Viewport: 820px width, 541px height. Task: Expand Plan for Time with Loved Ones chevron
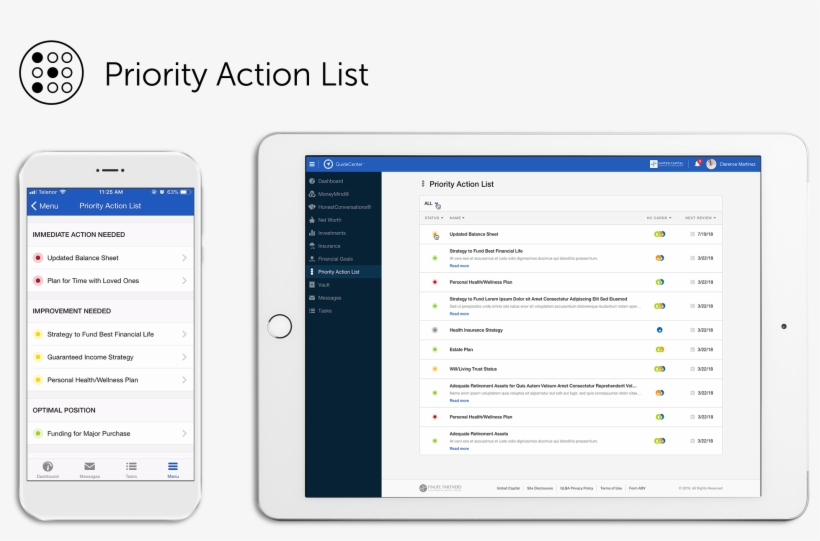point(184,281)
